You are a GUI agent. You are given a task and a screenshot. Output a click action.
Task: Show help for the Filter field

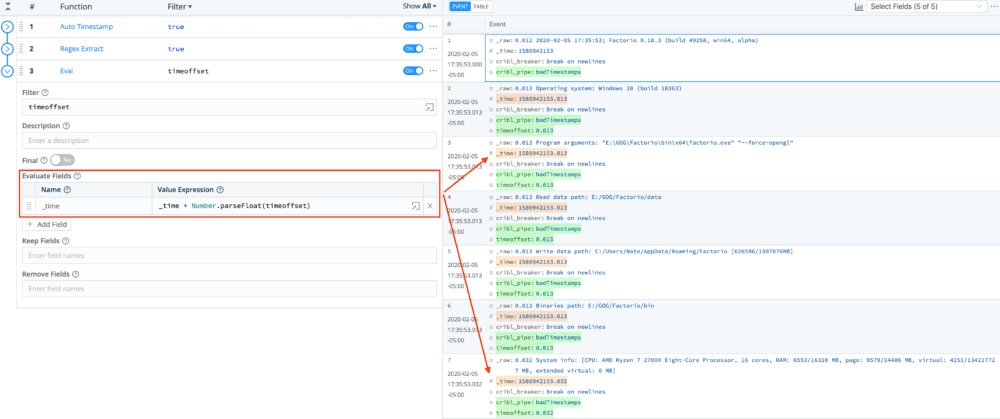pos(45,92)
